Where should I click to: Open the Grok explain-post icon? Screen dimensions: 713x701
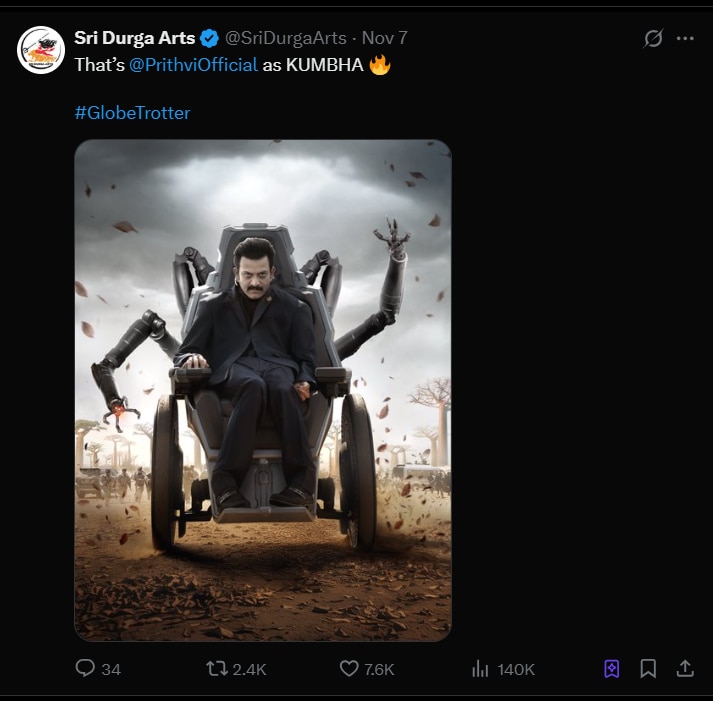(653, 38)
